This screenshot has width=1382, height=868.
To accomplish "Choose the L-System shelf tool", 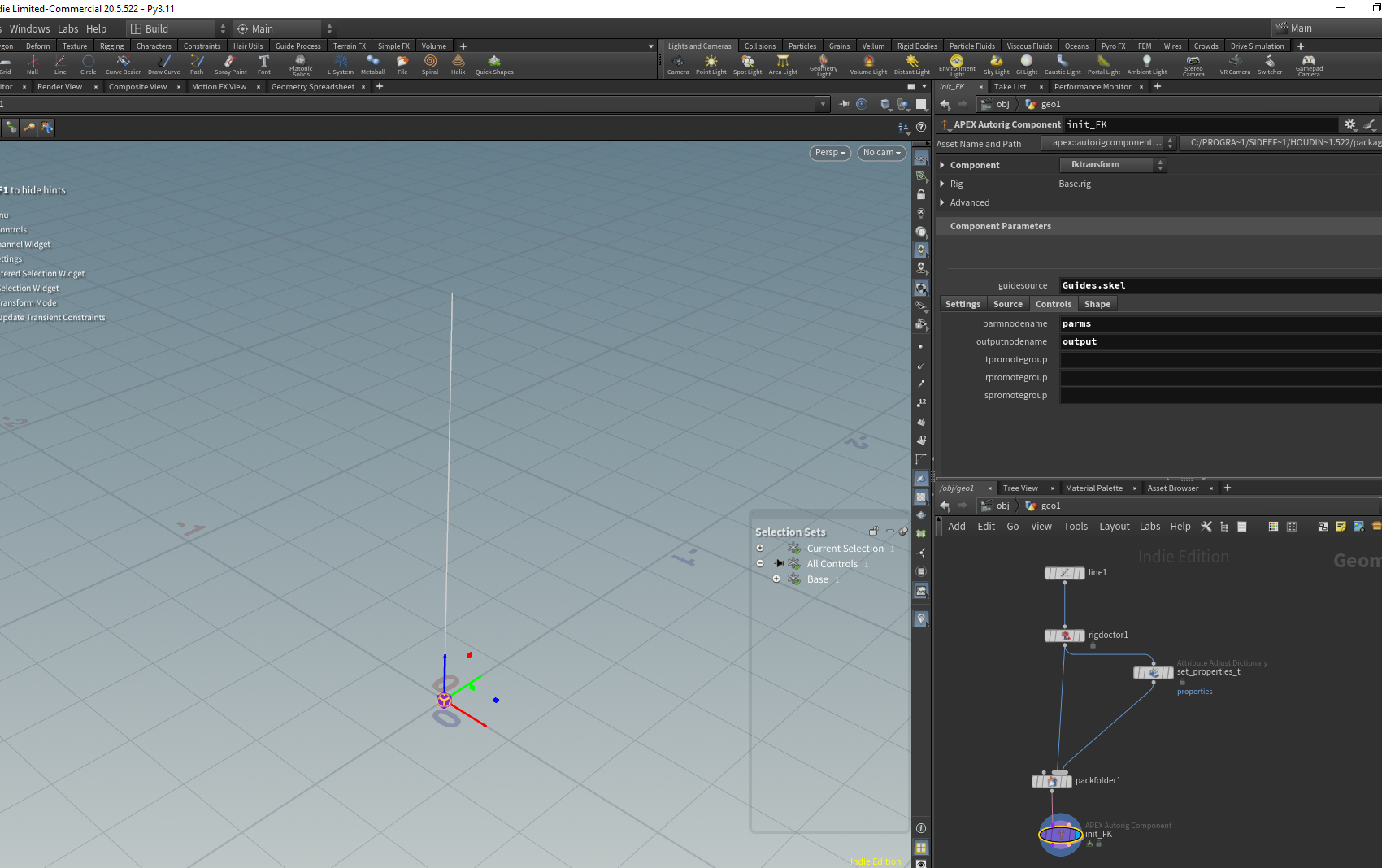I will click(340, 64).
